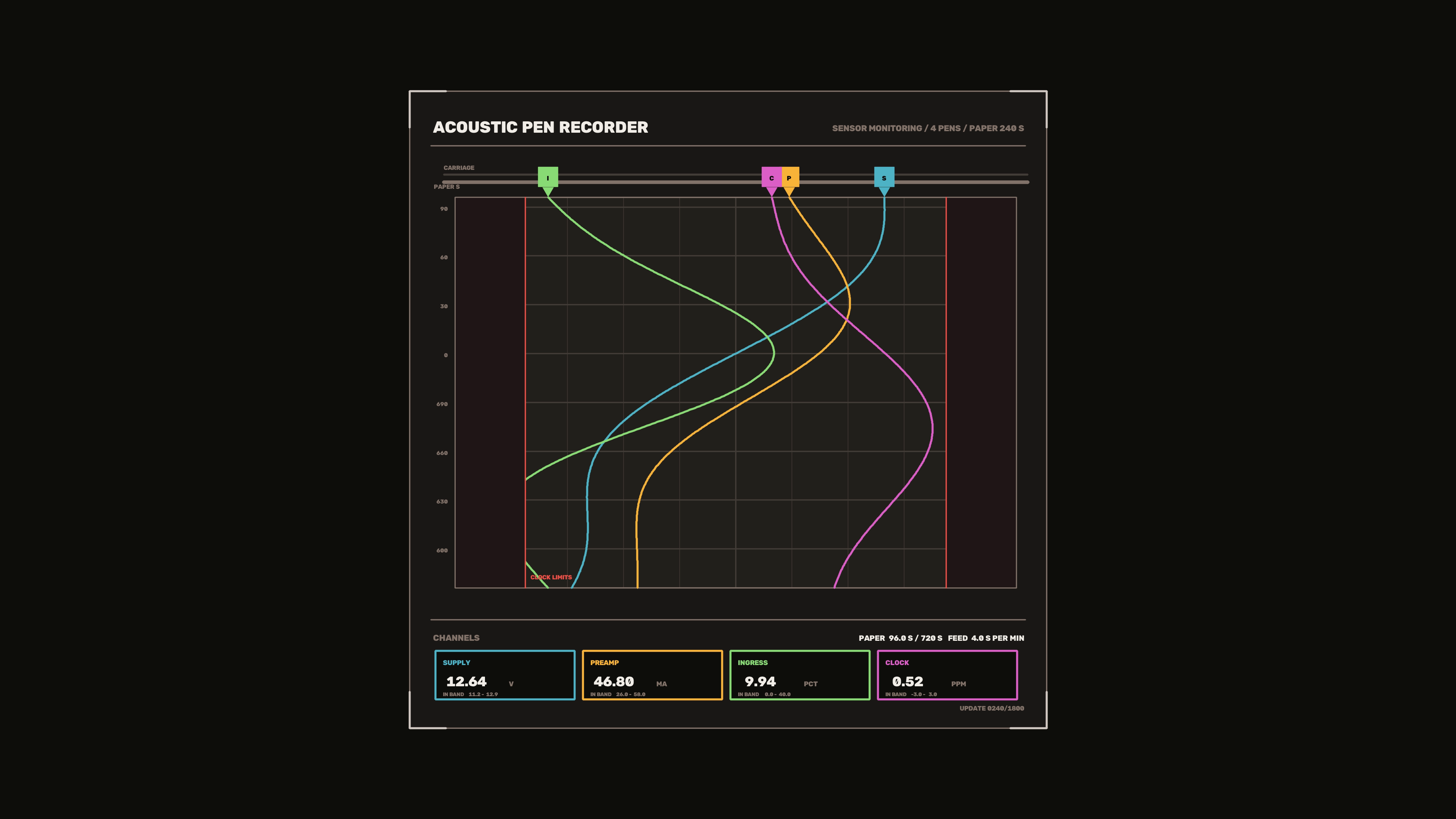The image size is (1456, 819).
Task: Select the PREAMP channel card
Action: 652,675
